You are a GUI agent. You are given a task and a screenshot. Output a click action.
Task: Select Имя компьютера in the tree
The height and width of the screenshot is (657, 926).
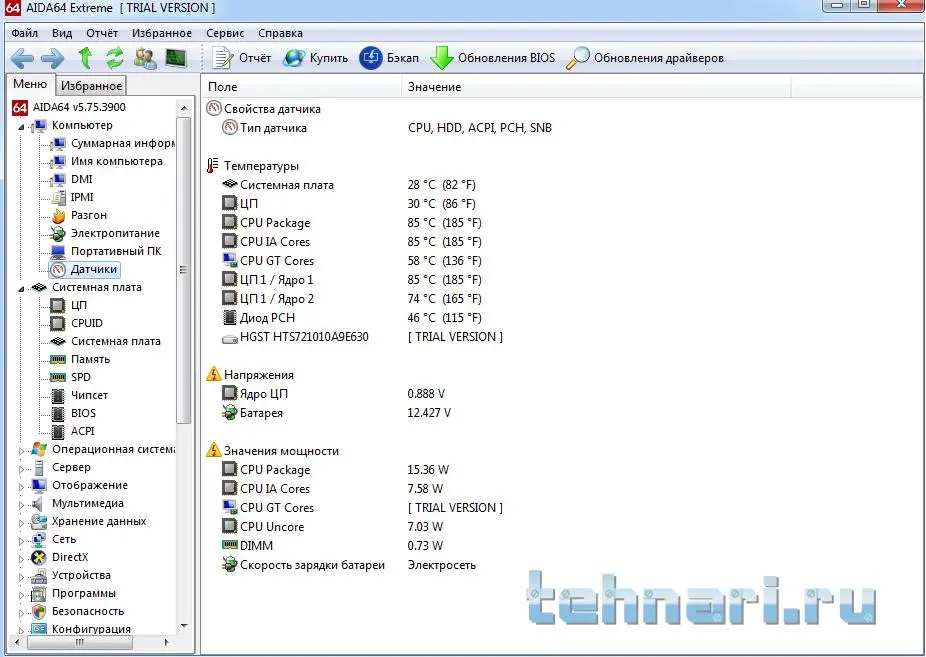click(x=106, y=161)
